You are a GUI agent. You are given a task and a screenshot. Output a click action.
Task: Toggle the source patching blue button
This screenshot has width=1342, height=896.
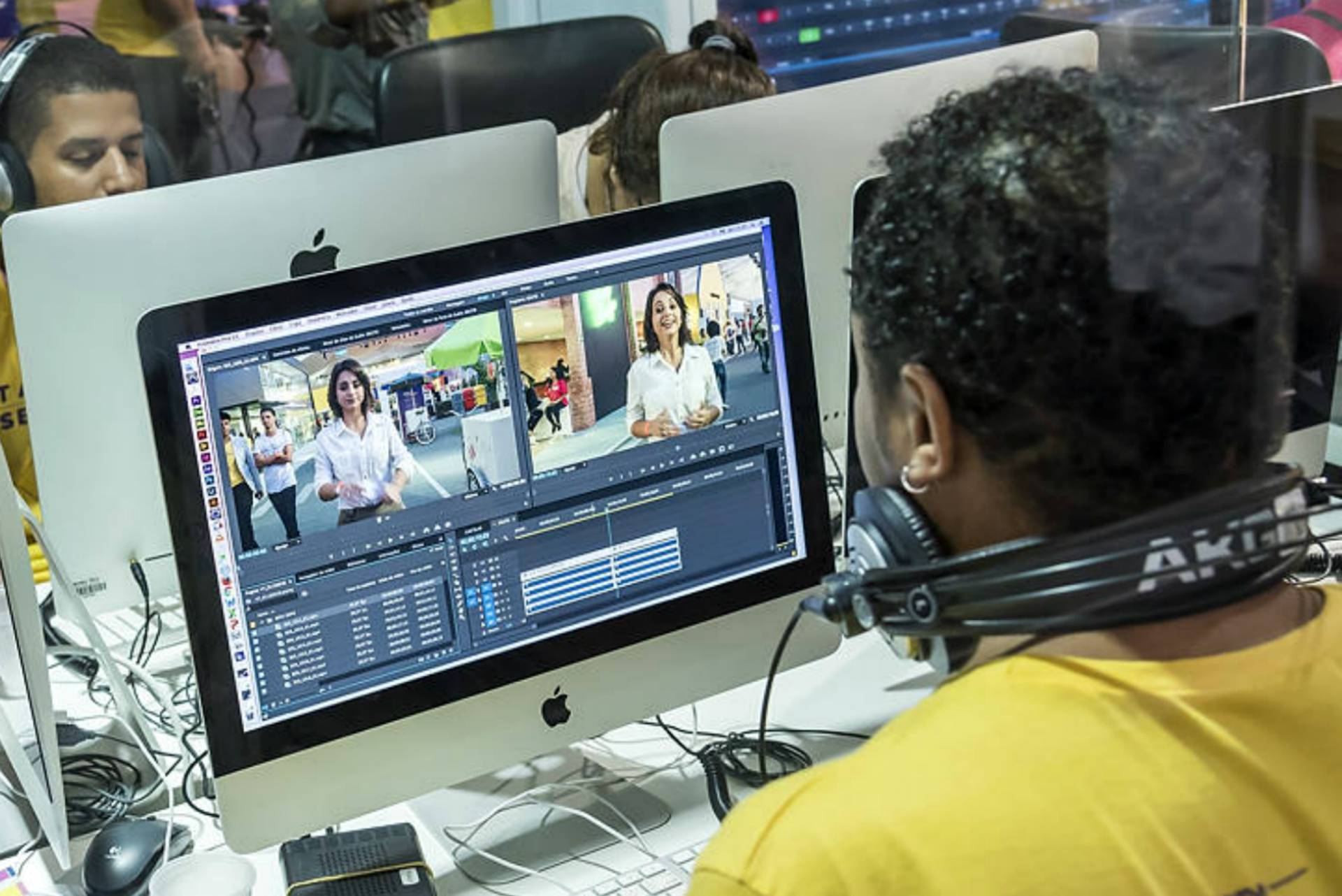[x=471, y=593]
